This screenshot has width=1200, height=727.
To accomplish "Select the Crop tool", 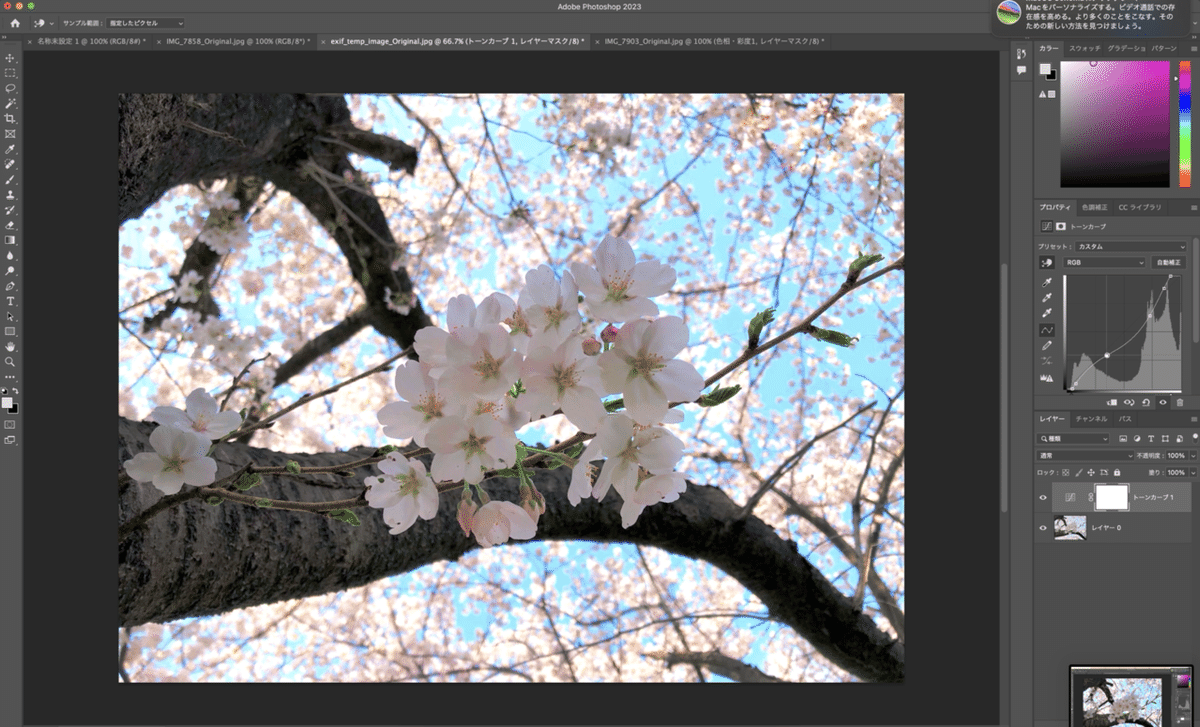I will click(11, 118).
